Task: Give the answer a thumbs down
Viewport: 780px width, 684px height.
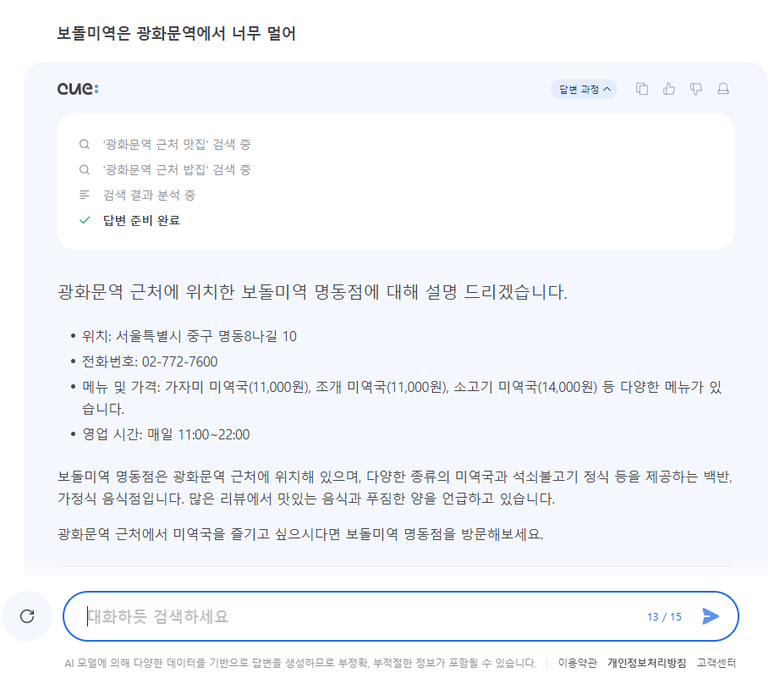Action: (695, 89)
